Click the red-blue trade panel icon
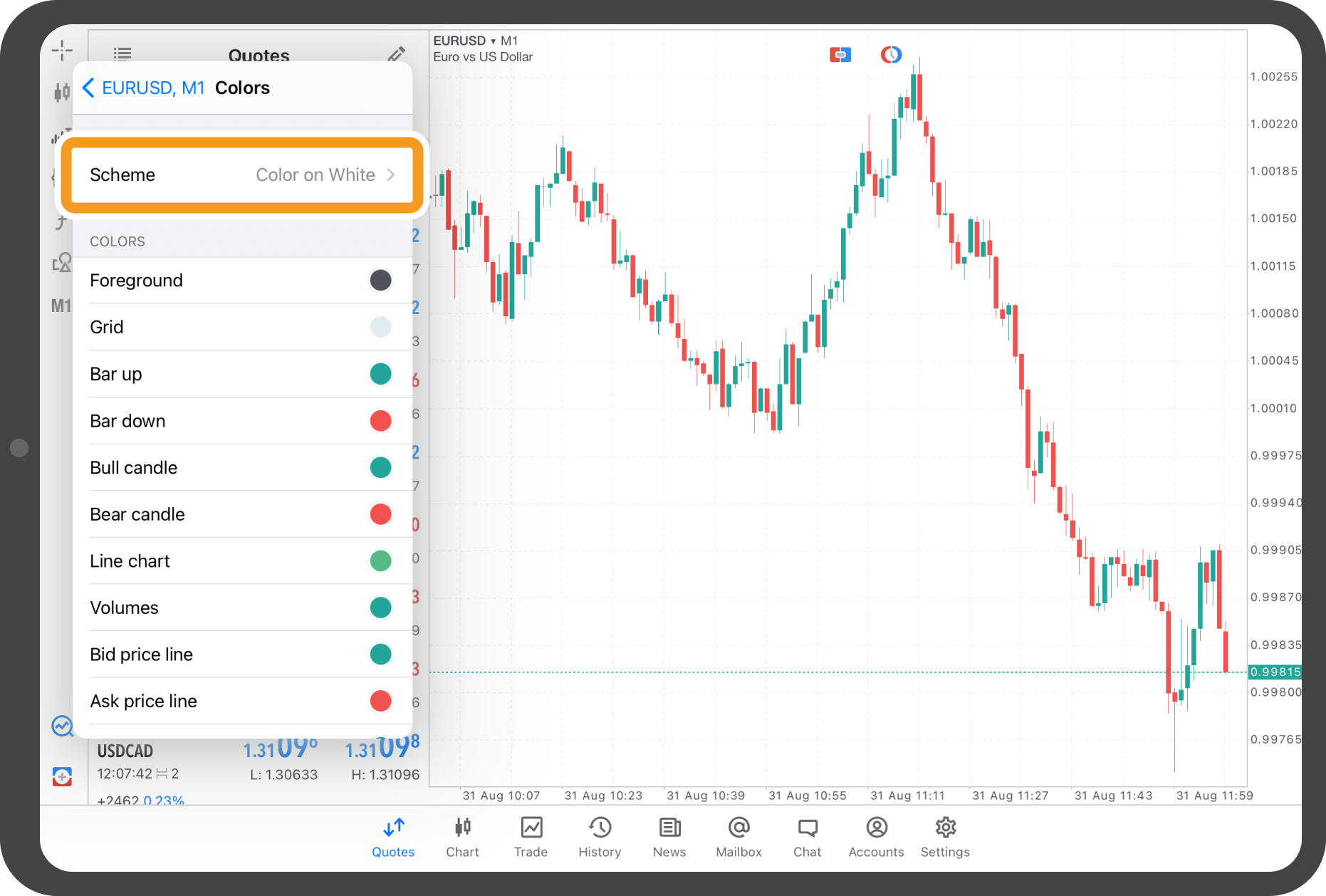The width and height of the screenshot is (1326, 896). (x=840, y=55)
